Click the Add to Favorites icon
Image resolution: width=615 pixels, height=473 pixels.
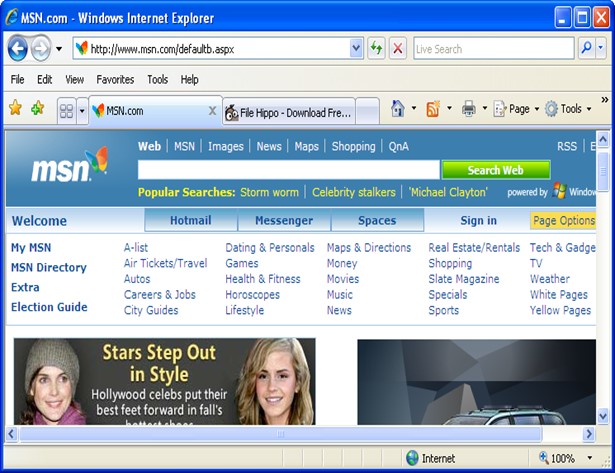(x=37, y=107)
